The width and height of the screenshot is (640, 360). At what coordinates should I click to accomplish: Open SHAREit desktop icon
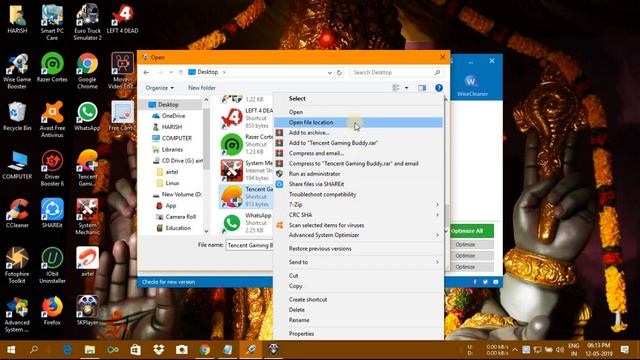52,213
